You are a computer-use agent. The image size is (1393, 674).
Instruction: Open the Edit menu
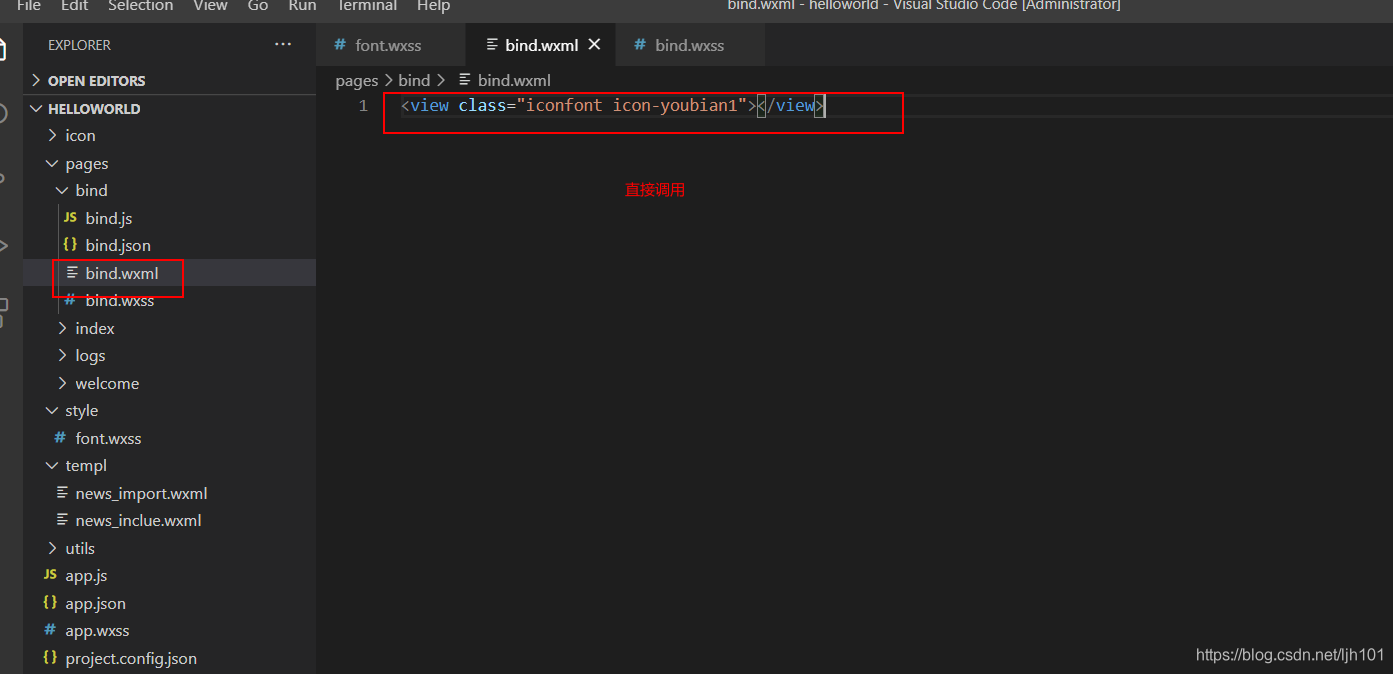pos(74,5)
